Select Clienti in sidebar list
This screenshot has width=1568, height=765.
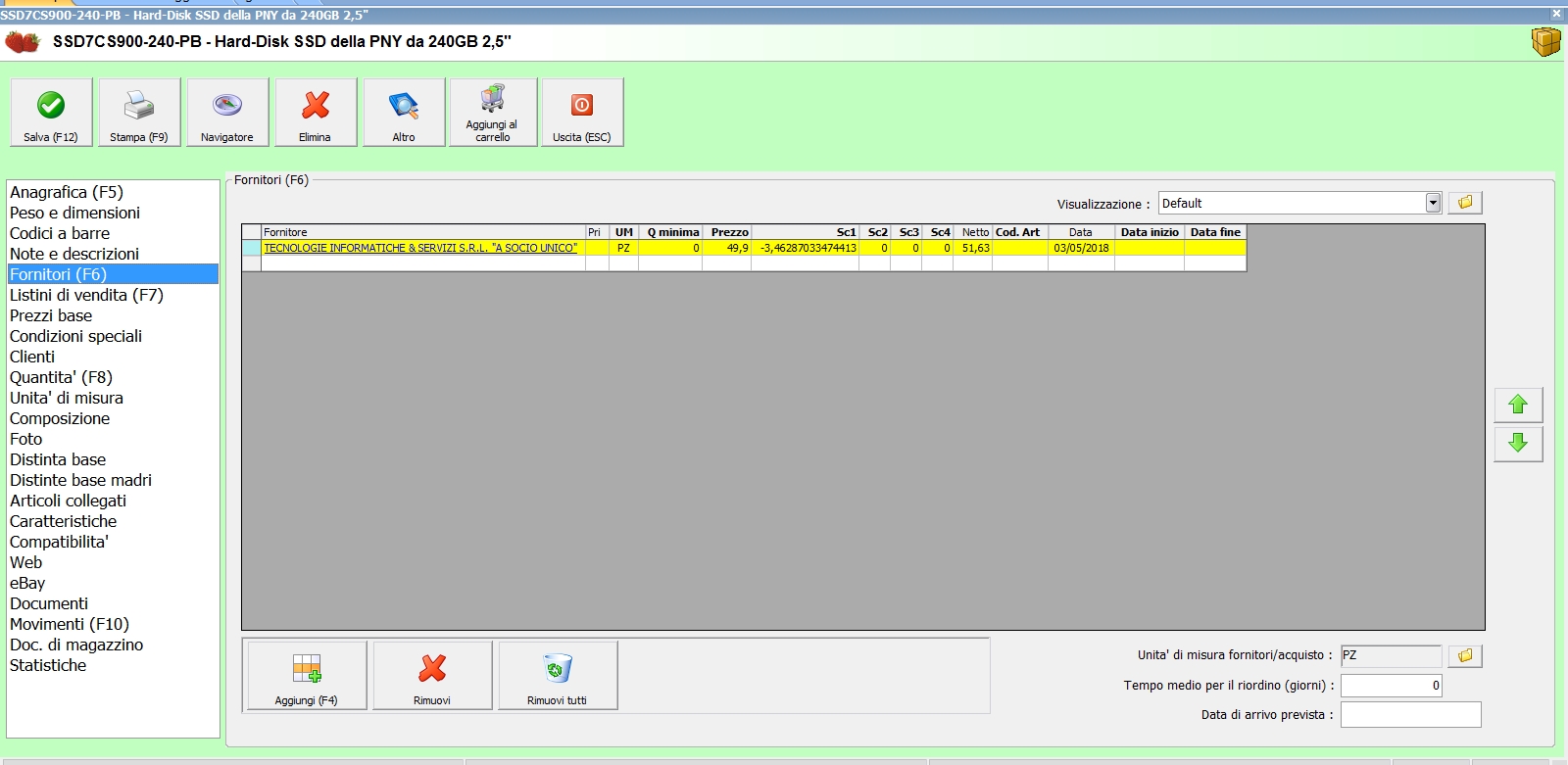coord(113,357)
